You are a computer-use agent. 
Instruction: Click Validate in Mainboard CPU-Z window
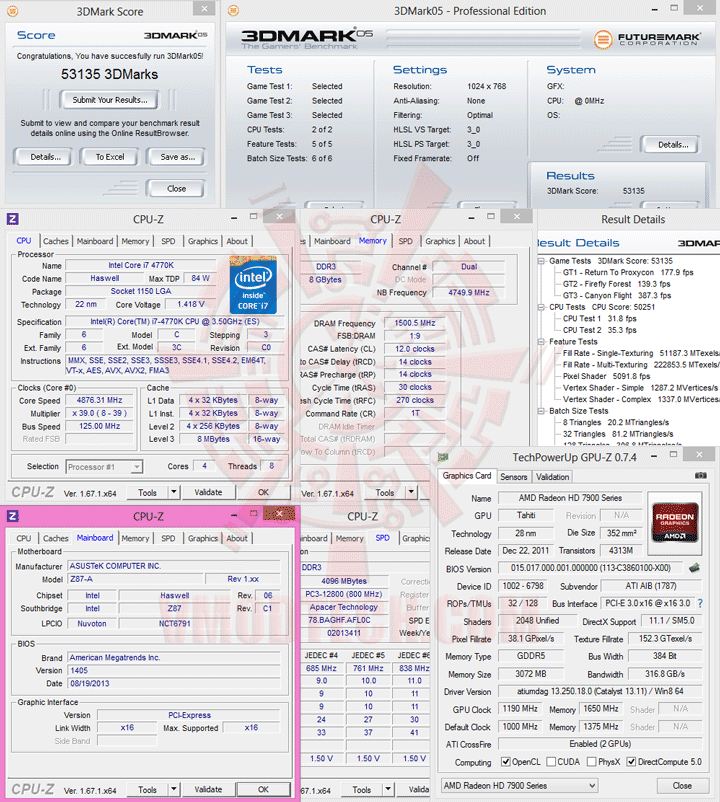pos(208,789)
